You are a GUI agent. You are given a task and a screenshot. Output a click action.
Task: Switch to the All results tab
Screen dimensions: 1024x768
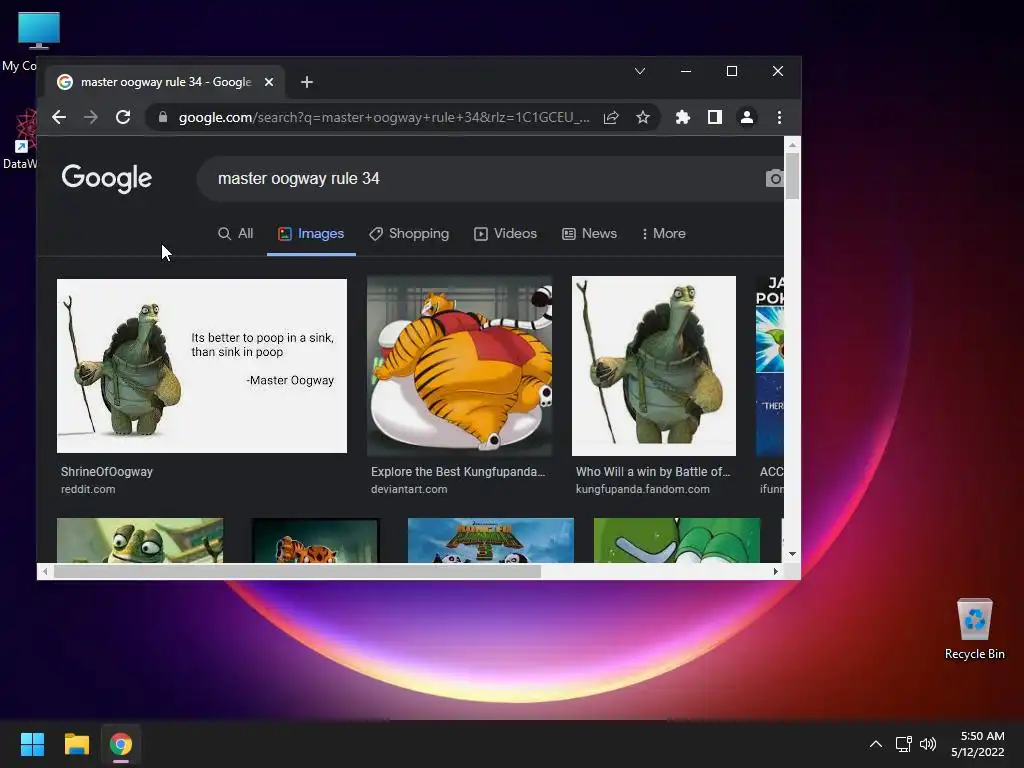coord(236,234)
